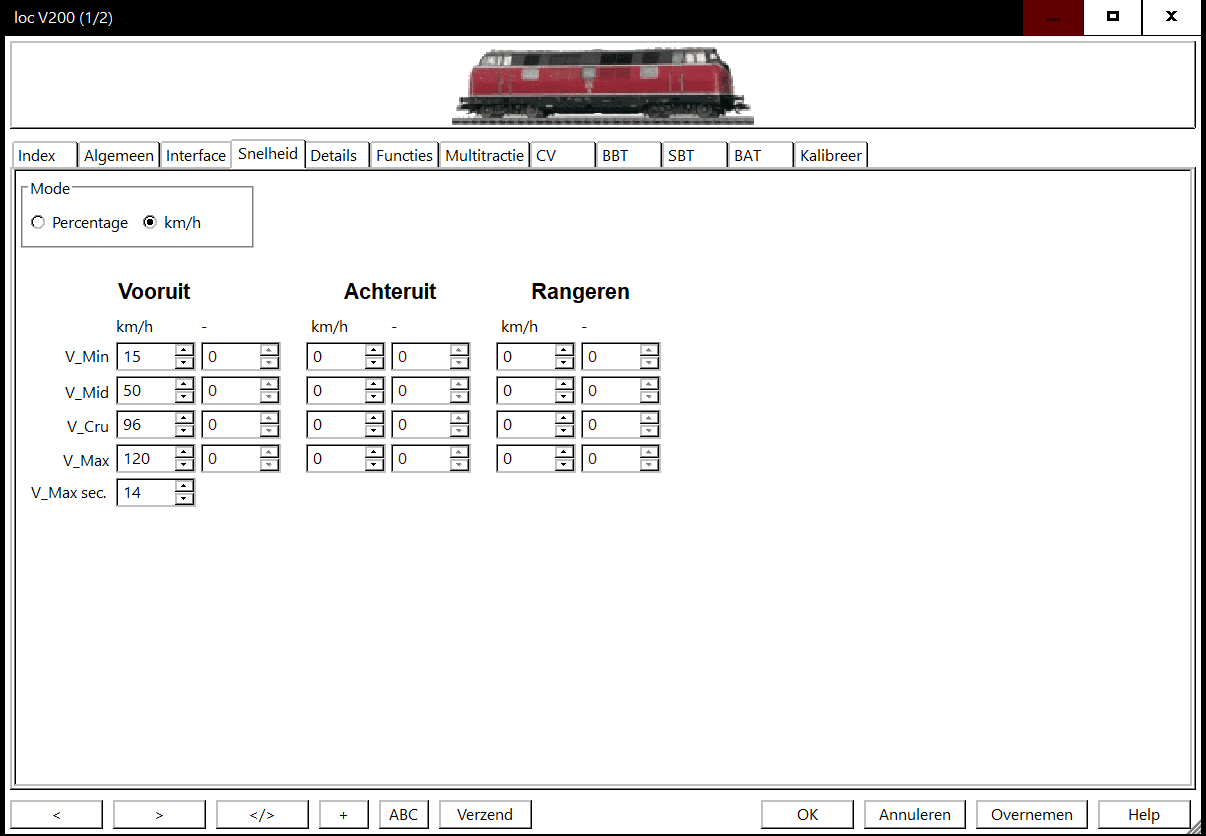Increase Achteruit V_Min km/h with up arrow
Screen dimensions: 1206x836
[374, 351]
